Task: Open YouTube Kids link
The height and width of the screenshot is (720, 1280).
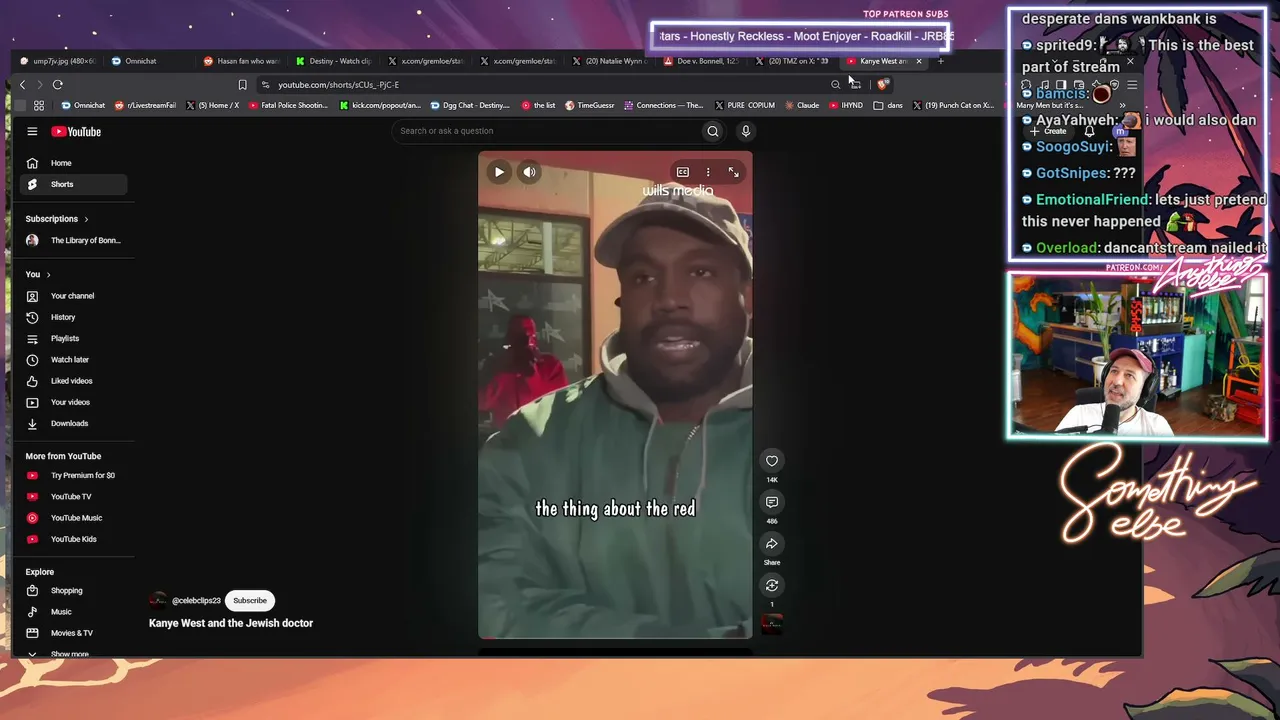Action: click(x=73, y=539)
